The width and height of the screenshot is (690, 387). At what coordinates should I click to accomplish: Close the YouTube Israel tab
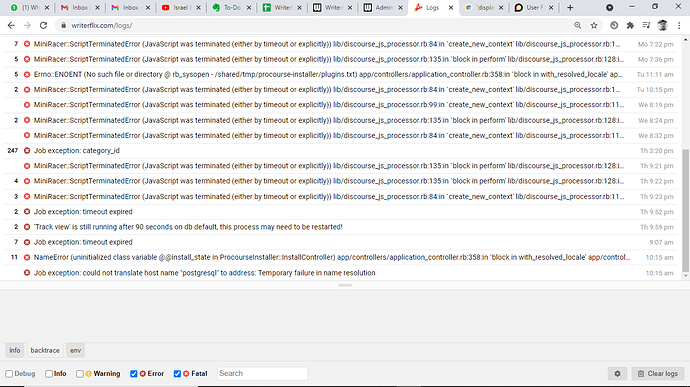(198, 7)
